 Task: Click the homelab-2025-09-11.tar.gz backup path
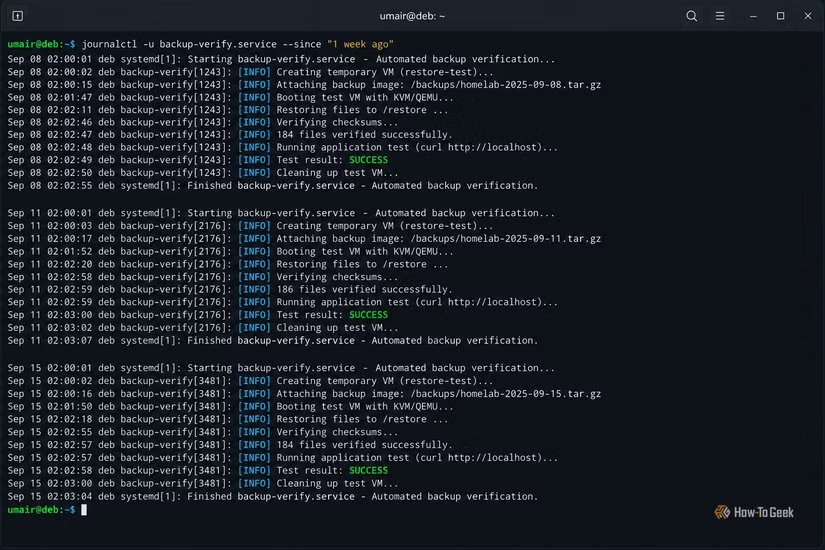tap(506, 238)
